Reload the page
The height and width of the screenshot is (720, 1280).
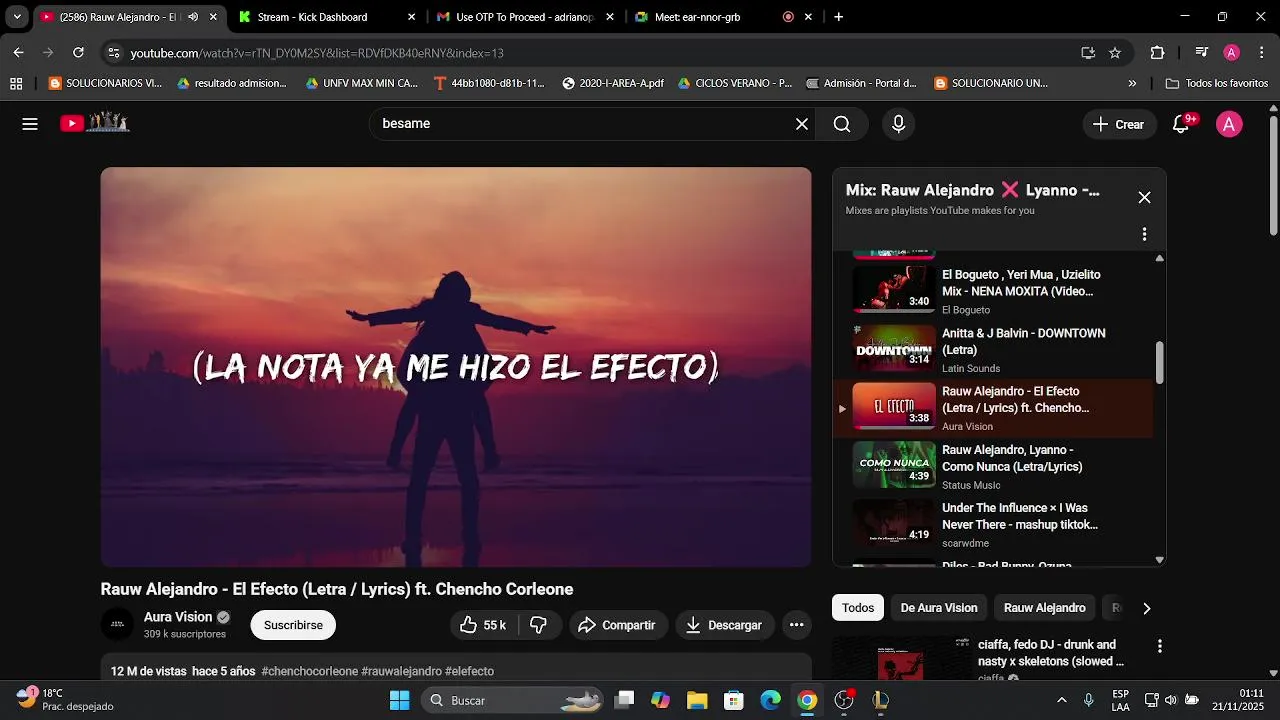78,53
